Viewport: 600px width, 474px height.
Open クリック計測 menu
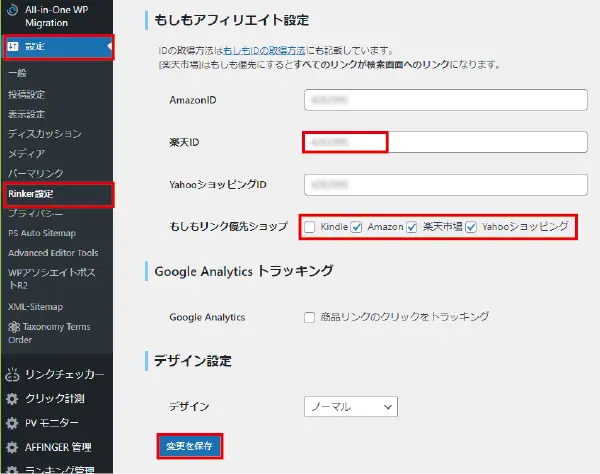click(55, 399)
